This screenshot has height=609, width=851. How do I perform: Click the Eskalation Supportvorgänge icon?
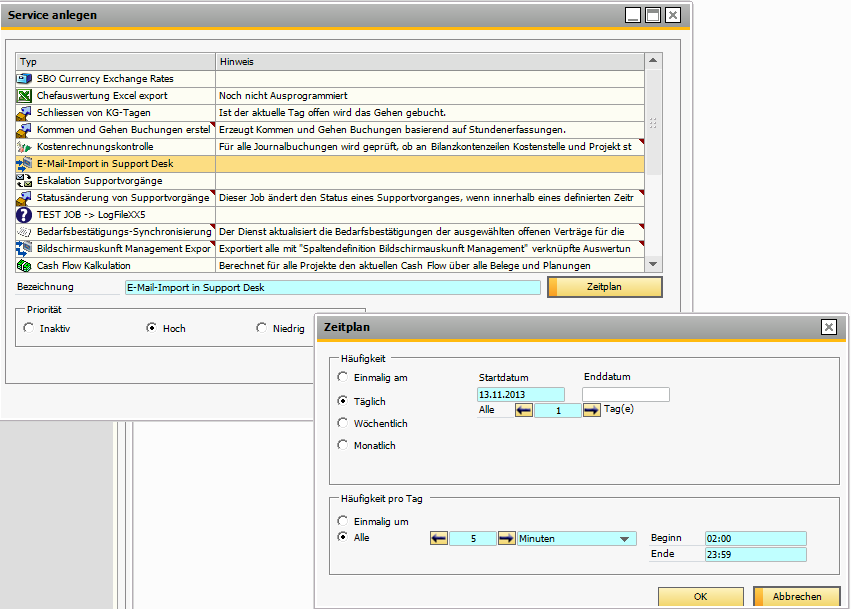tap(24, 181)
